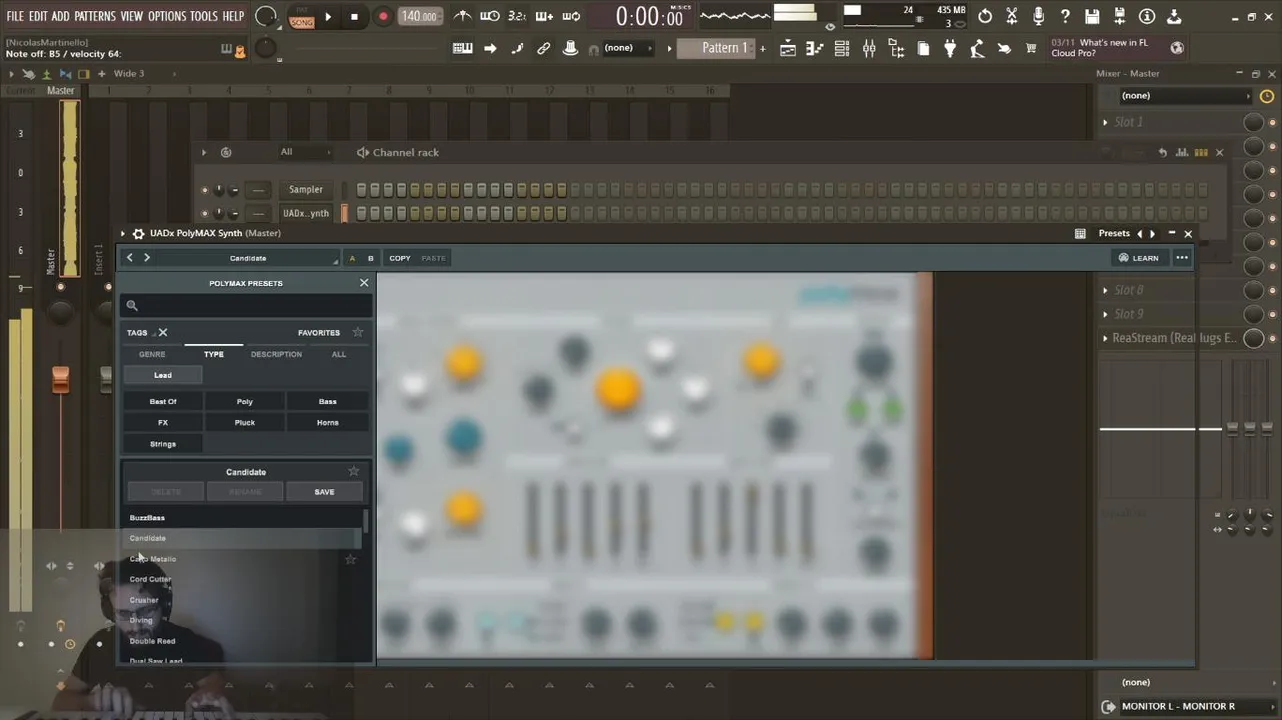Toggle the Sampler channel mute LED
The width and height of the screenshot is (1282, 720).
[205, 190]
